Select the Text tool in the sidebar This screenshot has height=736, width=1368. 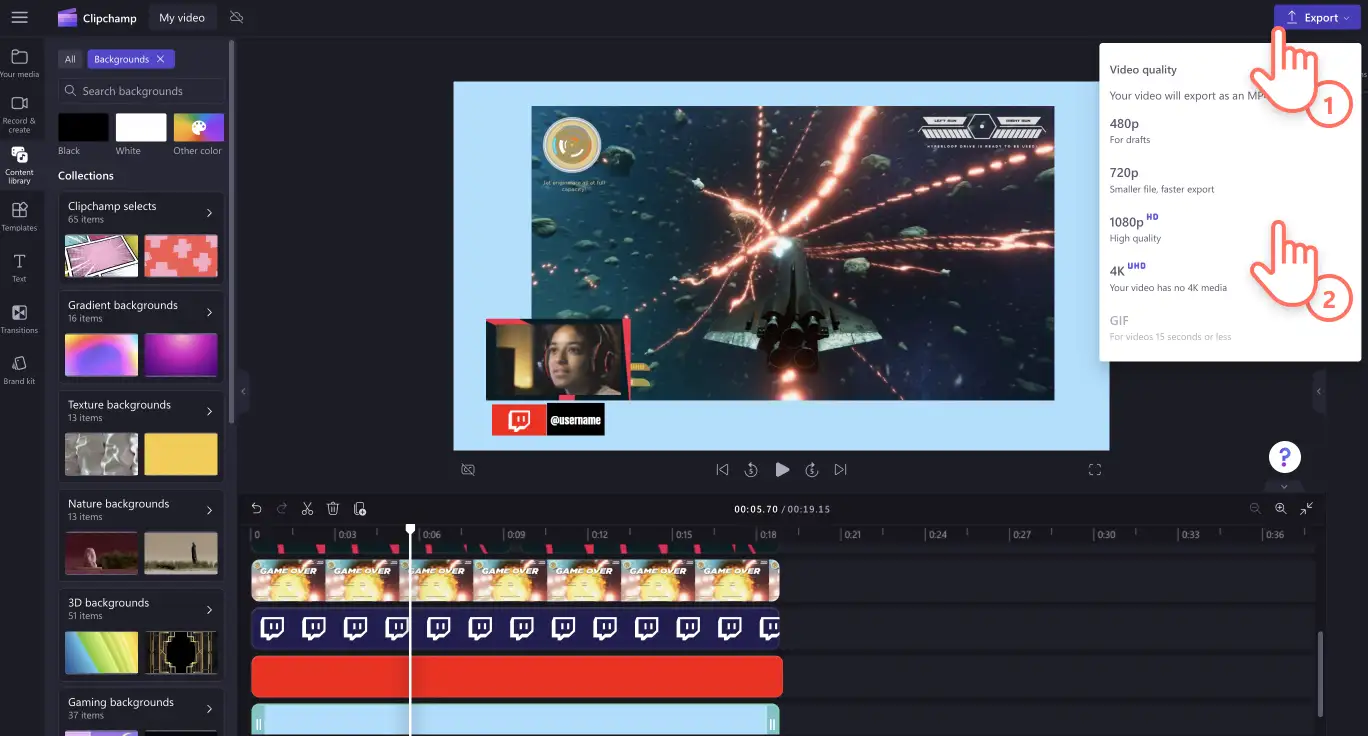pos(19,267)
